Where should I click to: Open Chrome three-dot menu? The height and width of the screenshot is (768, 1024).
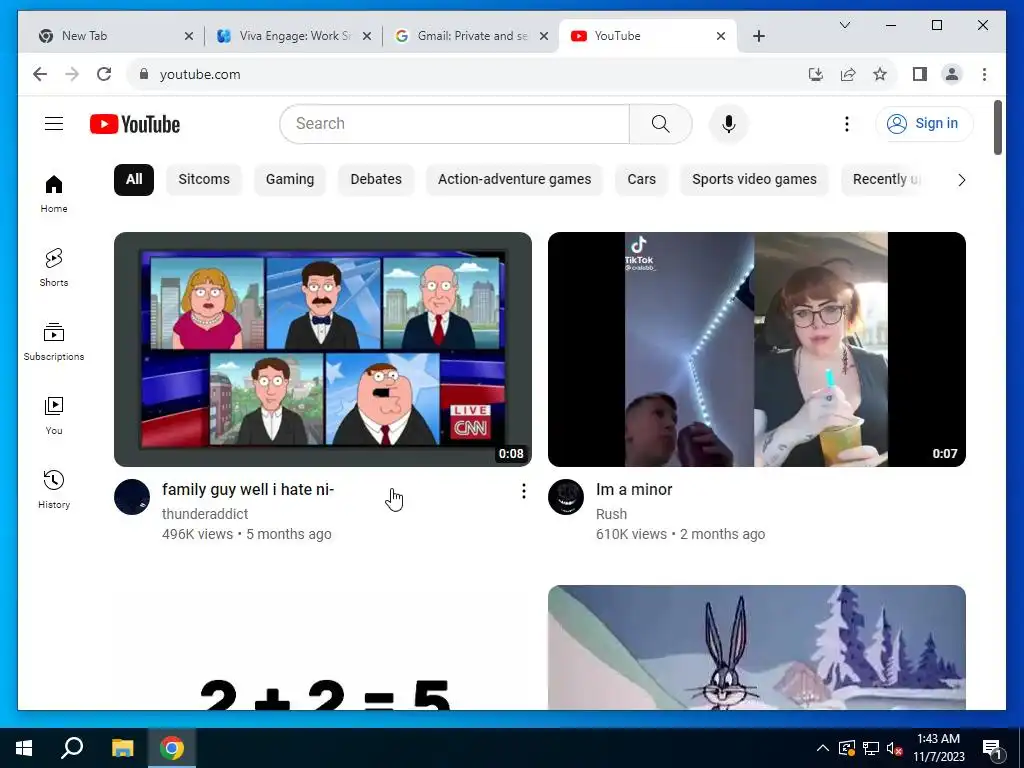(x=984, y=74)
